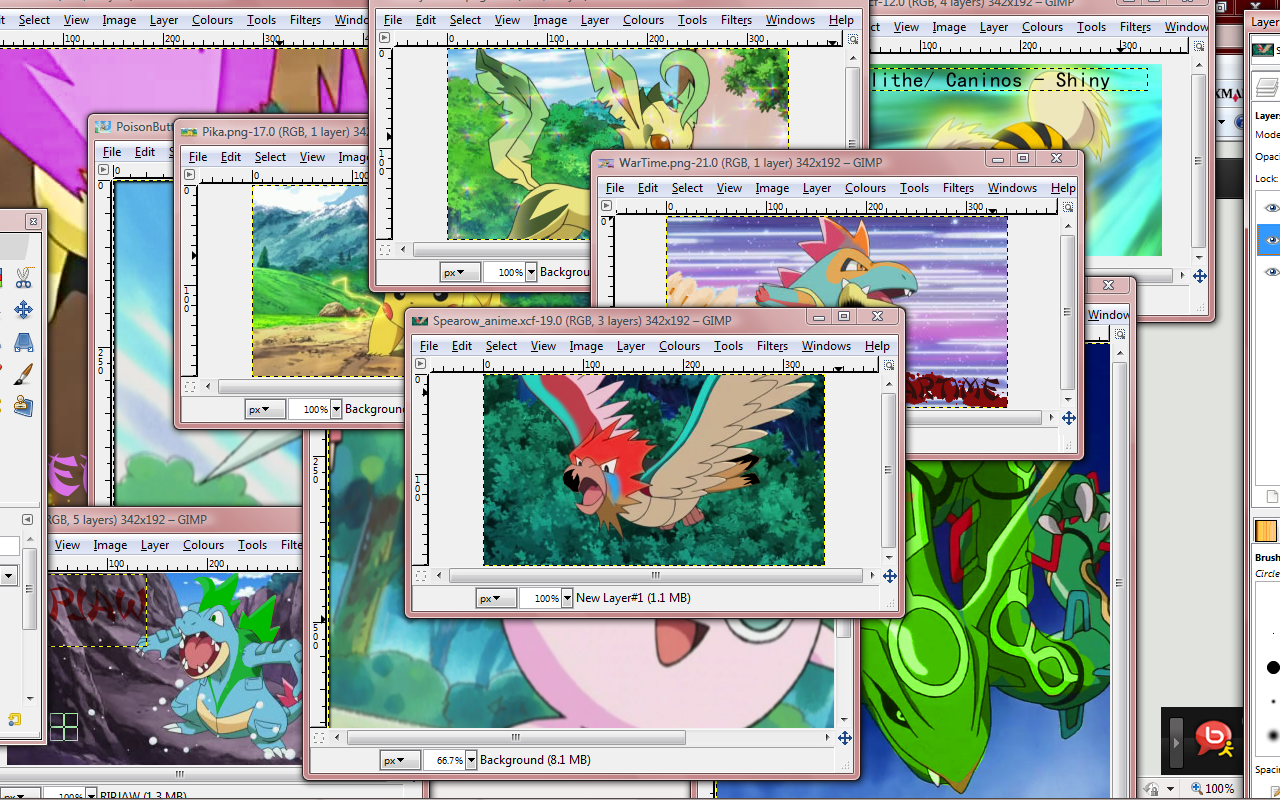Toggle visibility of the selected middle layer
The image size is (1280, 800).
1271,240
